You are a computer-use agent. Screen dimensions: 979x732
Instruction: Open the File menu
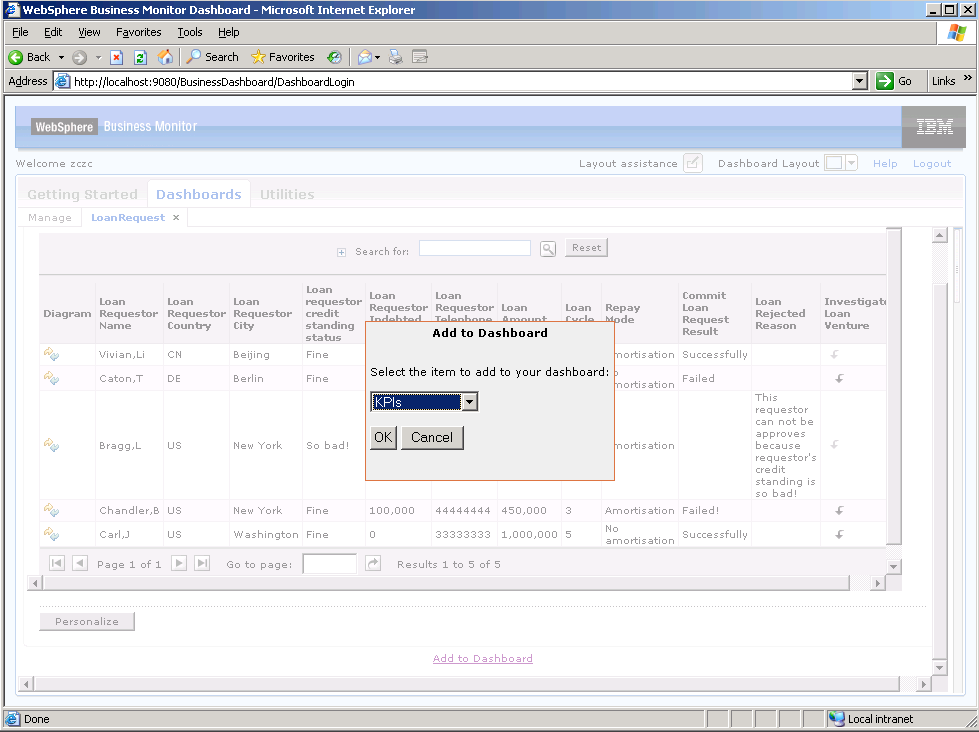tap(20, 32)
